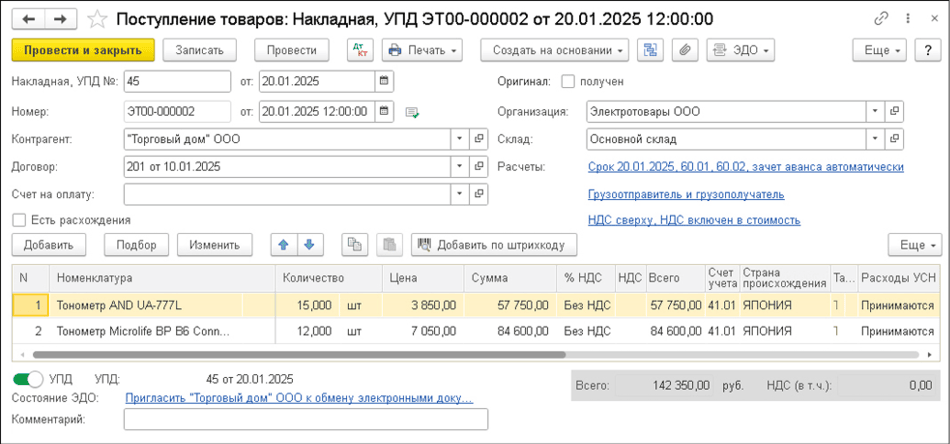Open calendar picker for Накладная date field
The height and width of the screenshot is (444, 950).
tap(384, 82)
